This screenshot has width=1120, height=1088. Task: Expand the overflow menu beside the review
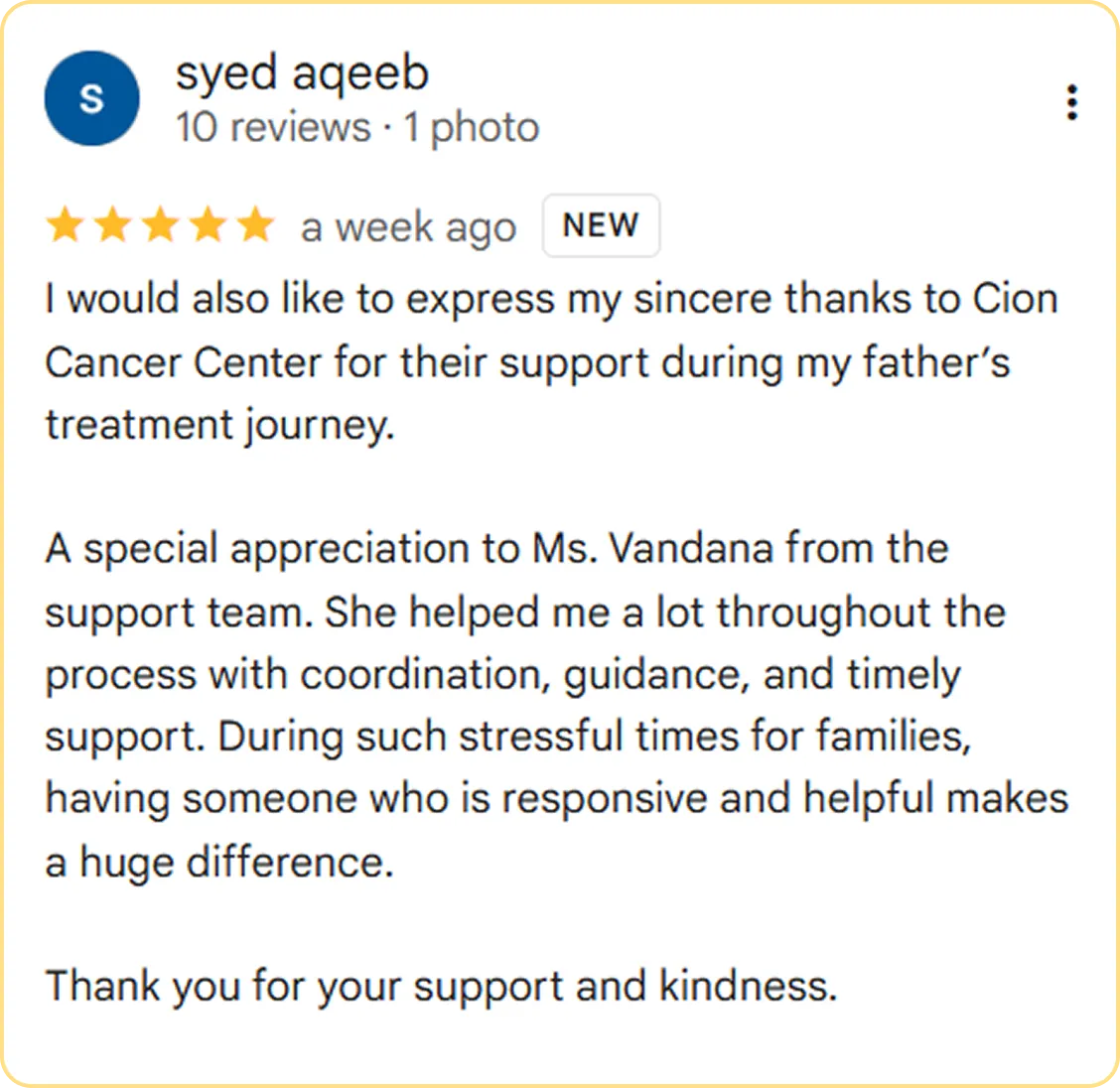pyautogui.click(x=1072, y=101)
